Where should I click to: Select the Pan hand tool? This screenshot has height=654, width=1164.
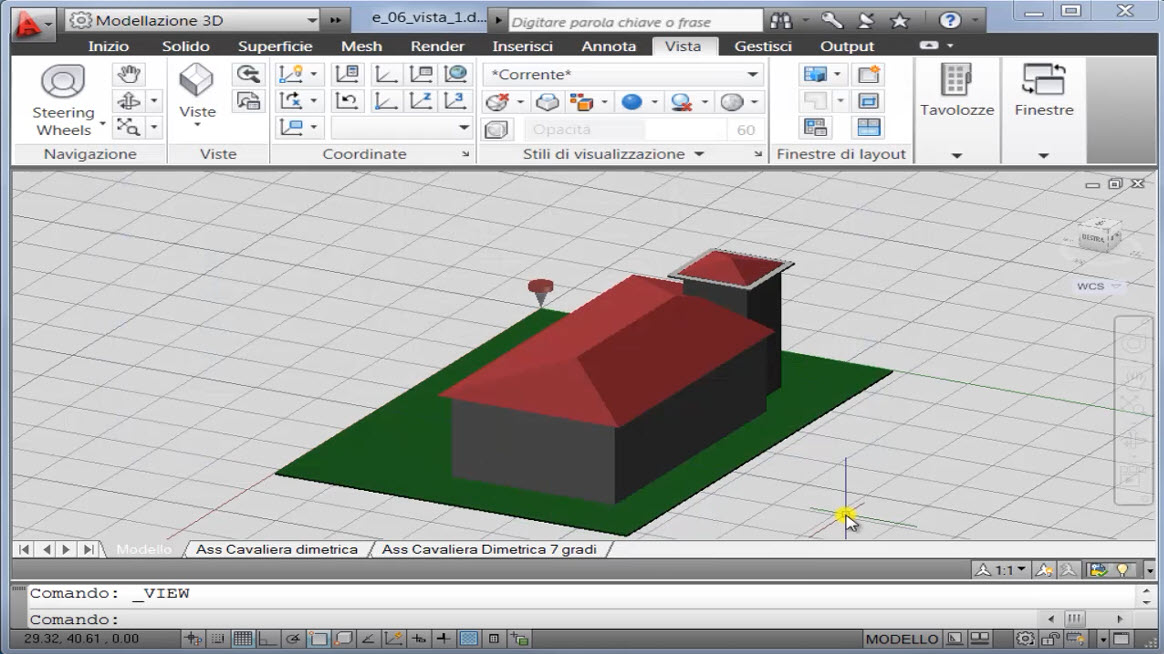[128, 74]
